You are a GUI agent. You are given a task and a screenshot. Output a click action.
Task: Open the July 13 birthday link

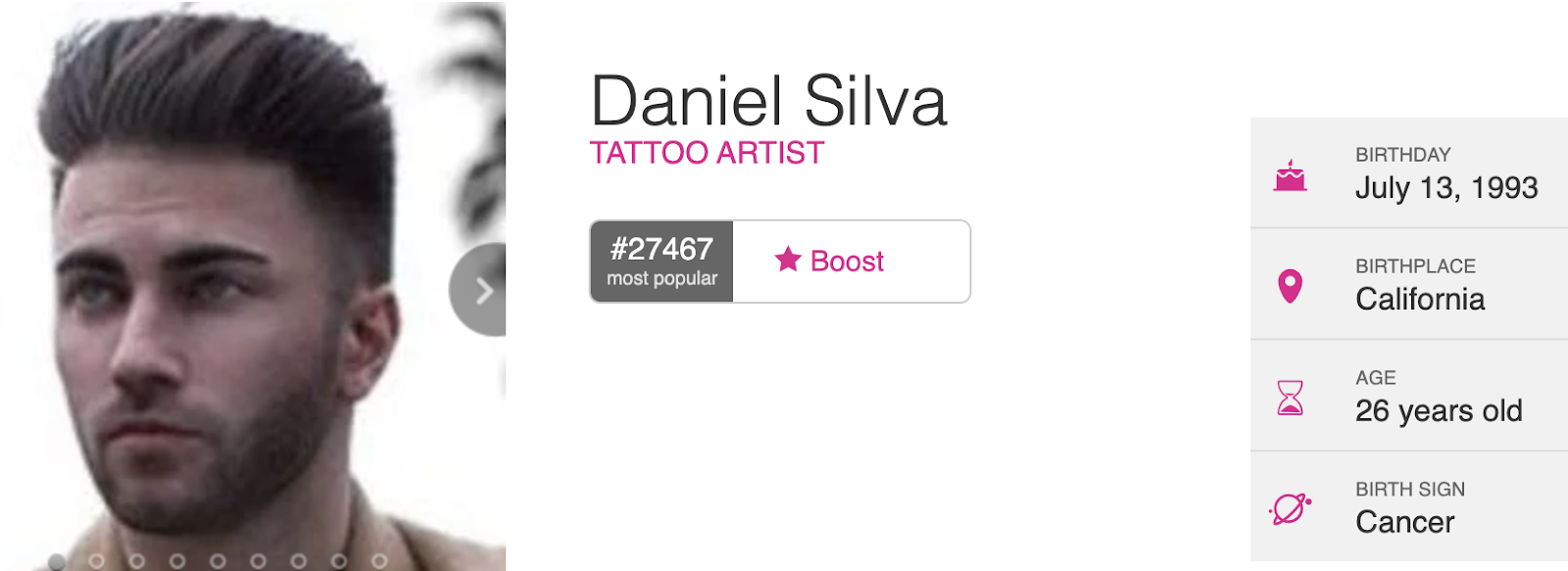(1399, 187)
